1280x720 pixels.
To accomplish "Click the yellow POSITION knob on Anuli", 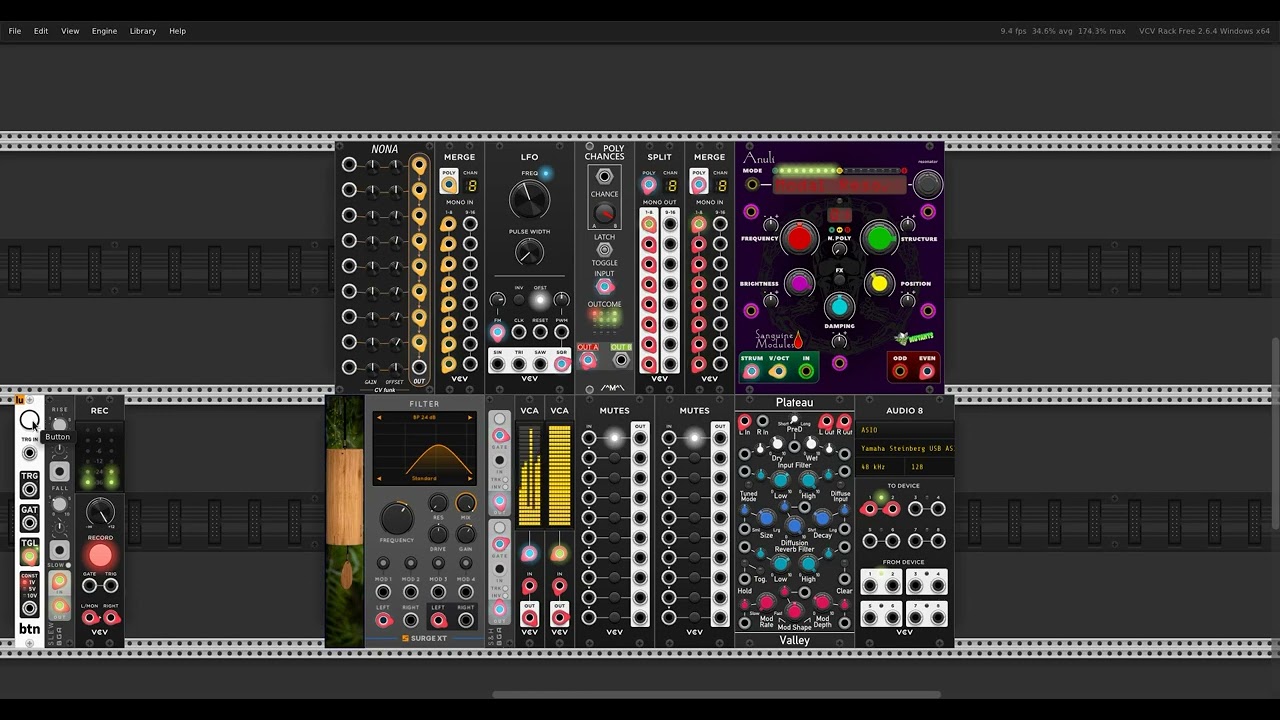I will 879,284.
